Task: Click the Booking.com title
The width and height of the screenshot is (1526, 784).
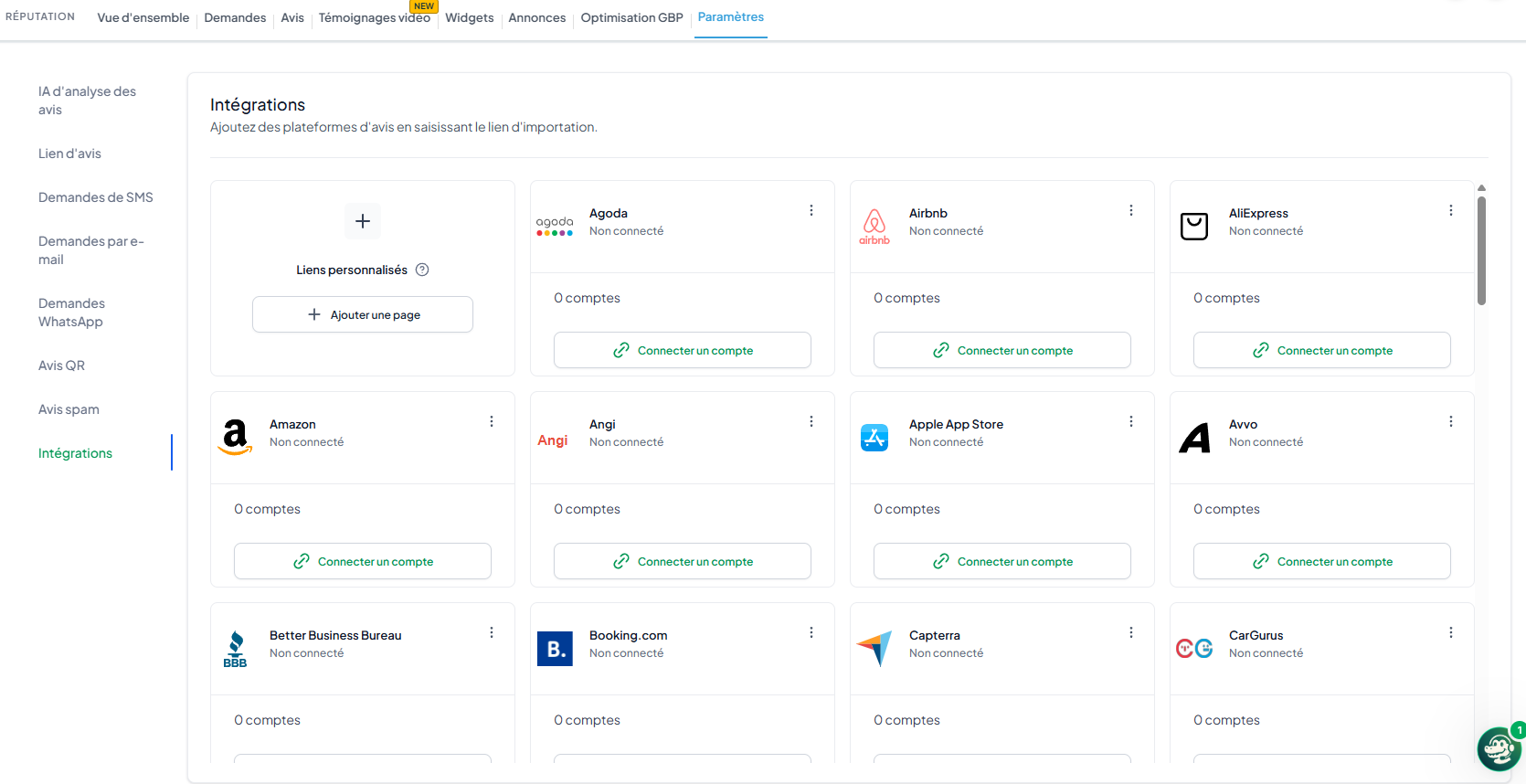Action: [x=628, y=635]
